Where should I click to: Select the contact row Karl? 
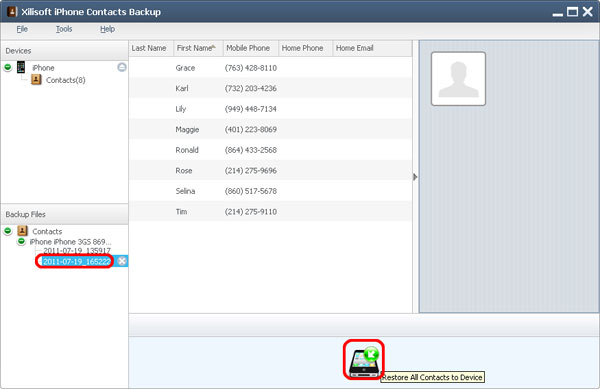point(271,88)
